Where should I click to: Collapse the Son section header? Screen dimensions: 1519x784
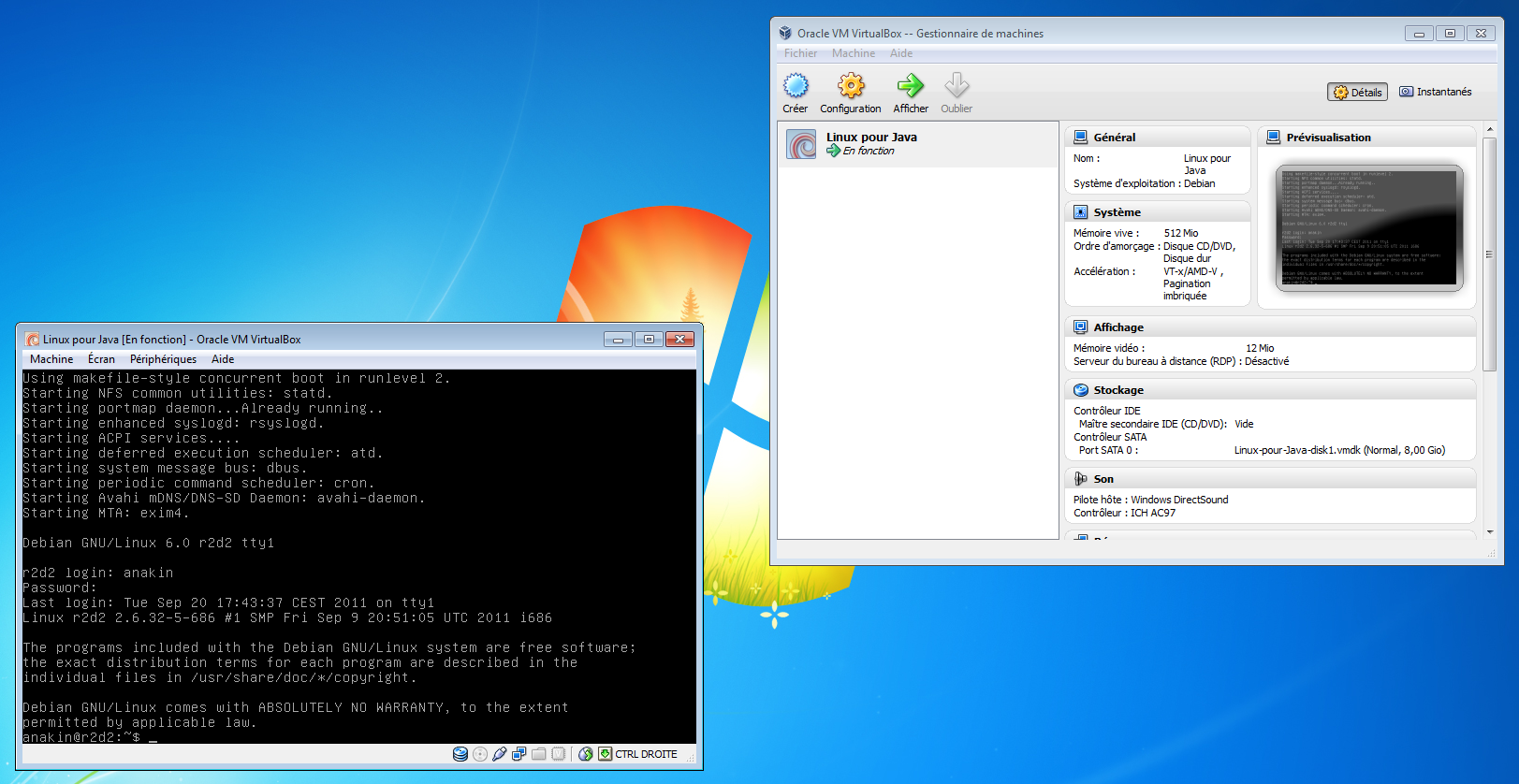(x=1270, y=479)
